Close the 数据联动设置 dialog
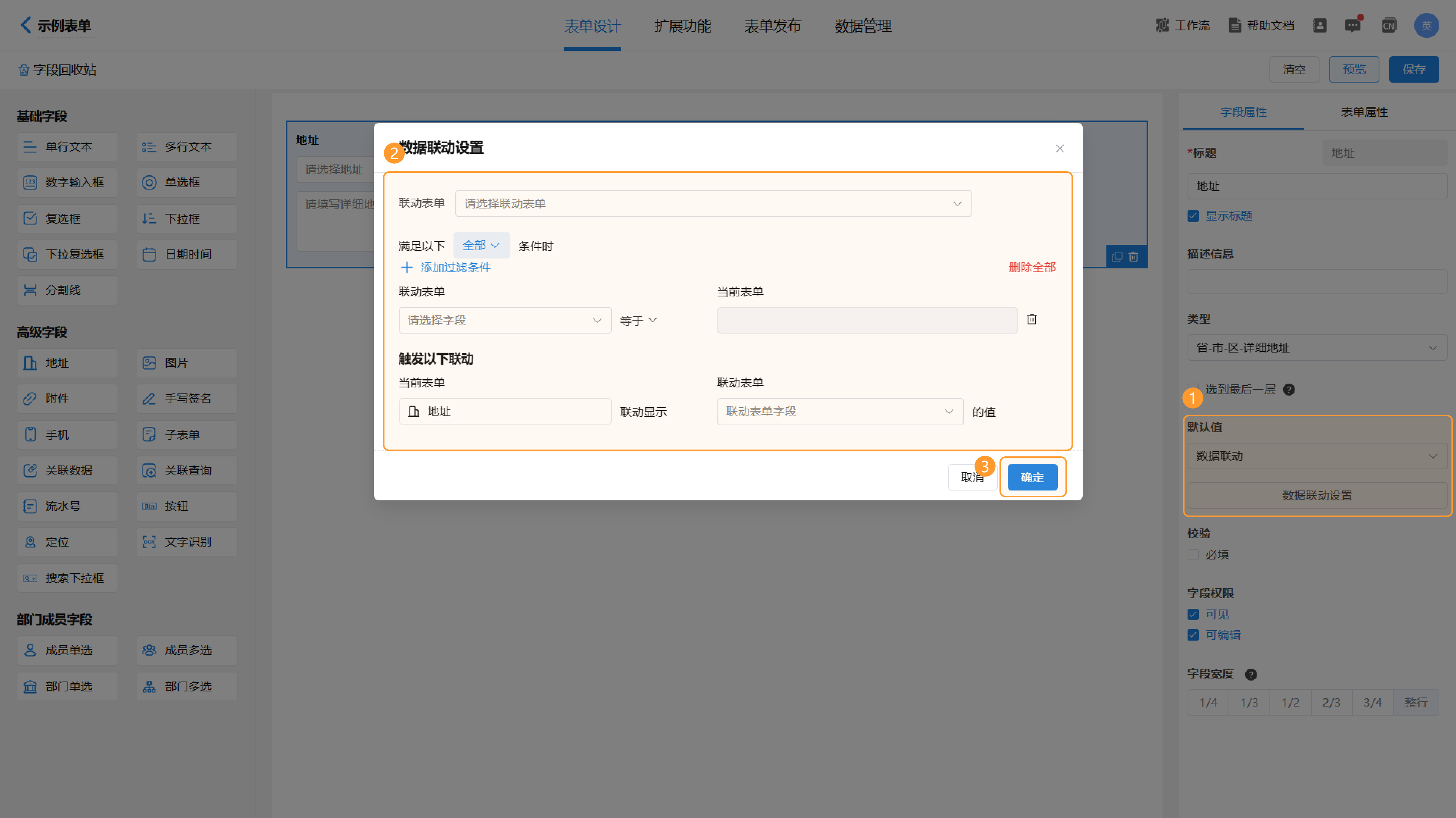The image size is (1456, 818). click(1060, 149)
